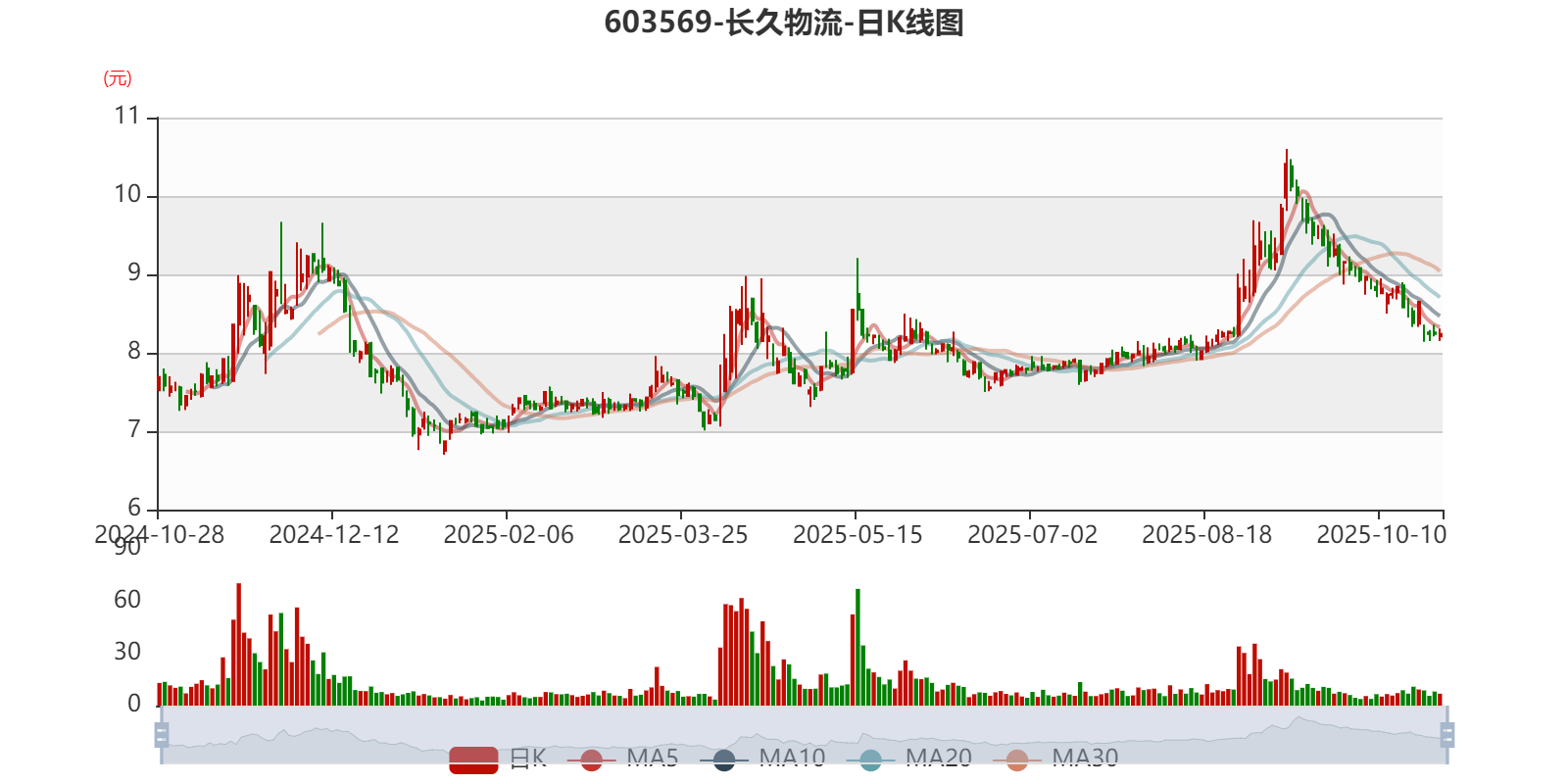The height and width of the screenshot is (784, 1568).
Task: Click the 2025-03-25 date label
Action: pos(683,535)
